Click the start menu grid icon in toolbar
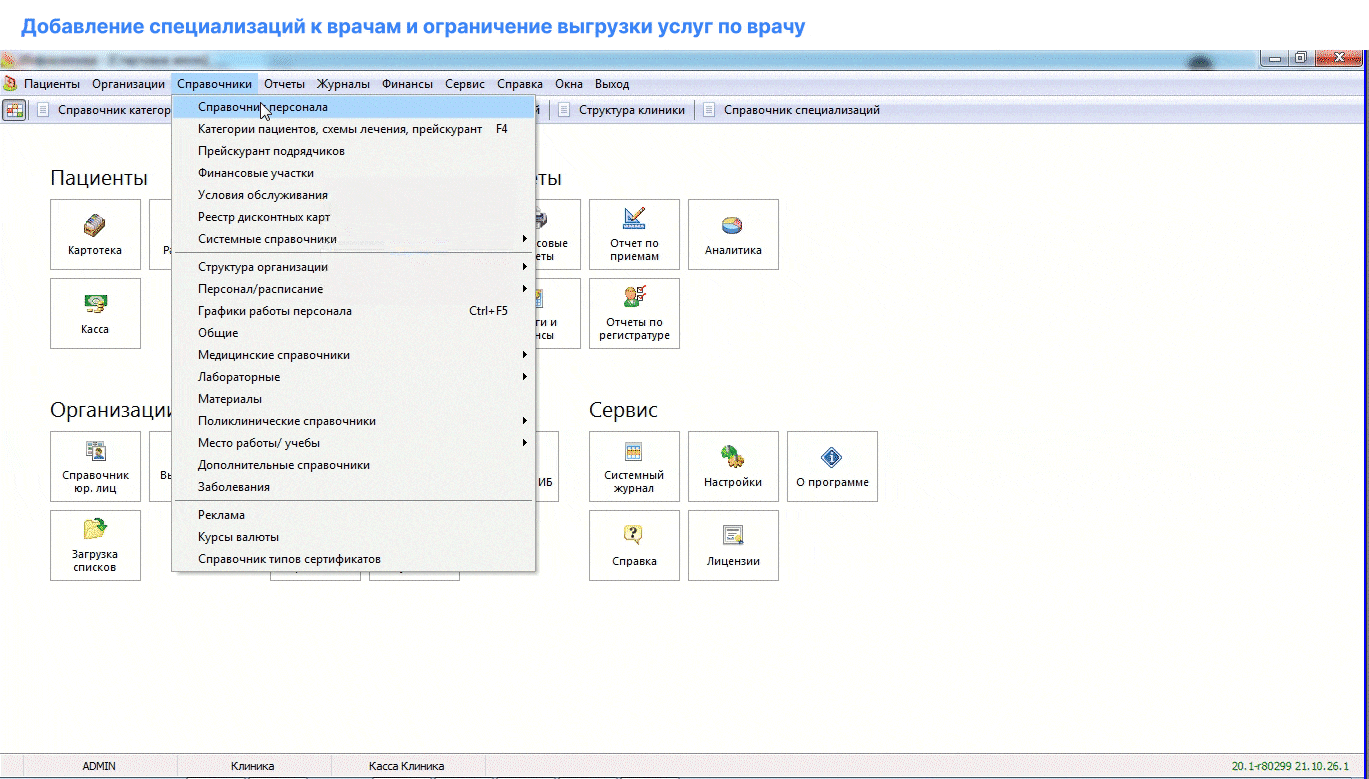 point(14,110)
